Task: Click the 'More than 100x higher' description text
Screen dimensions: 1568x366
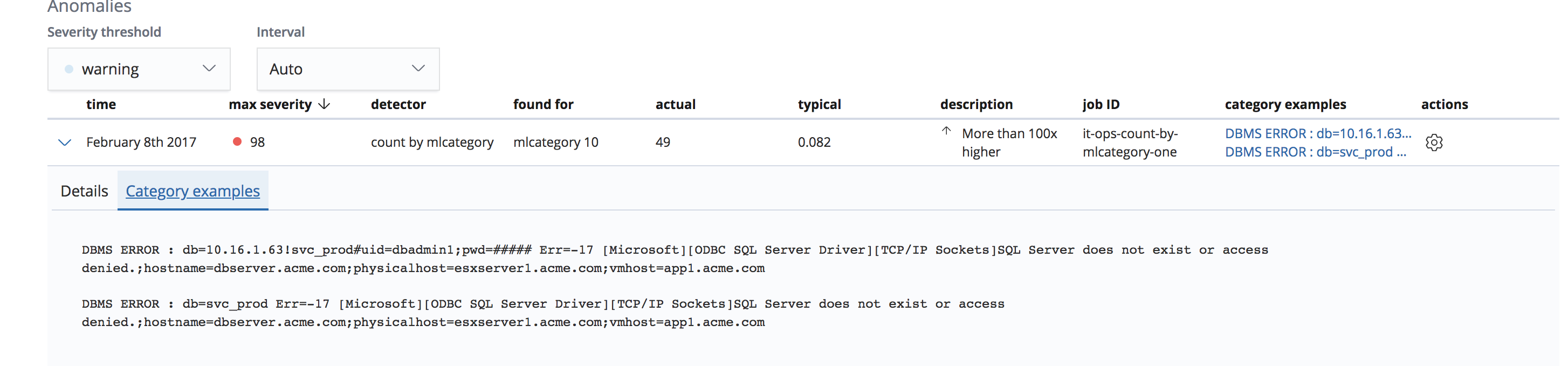Action: point(1009,143)
